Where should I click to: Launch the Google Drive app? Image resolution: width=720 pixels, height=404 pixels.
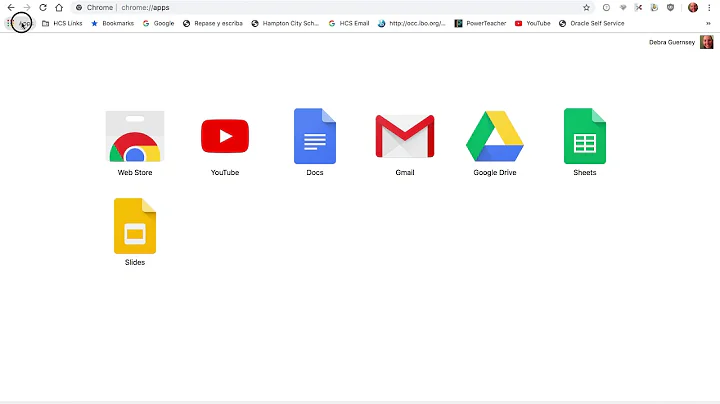pyautogui.click(x=495, y=143)
